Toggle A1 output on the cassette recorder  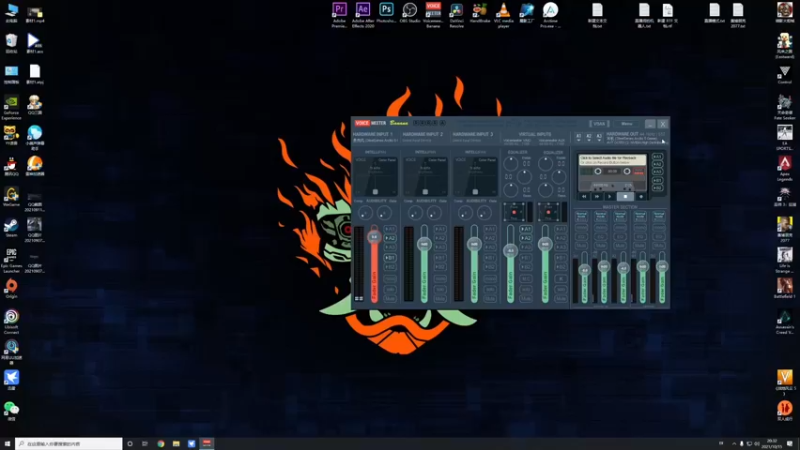[x=658, y=157]
